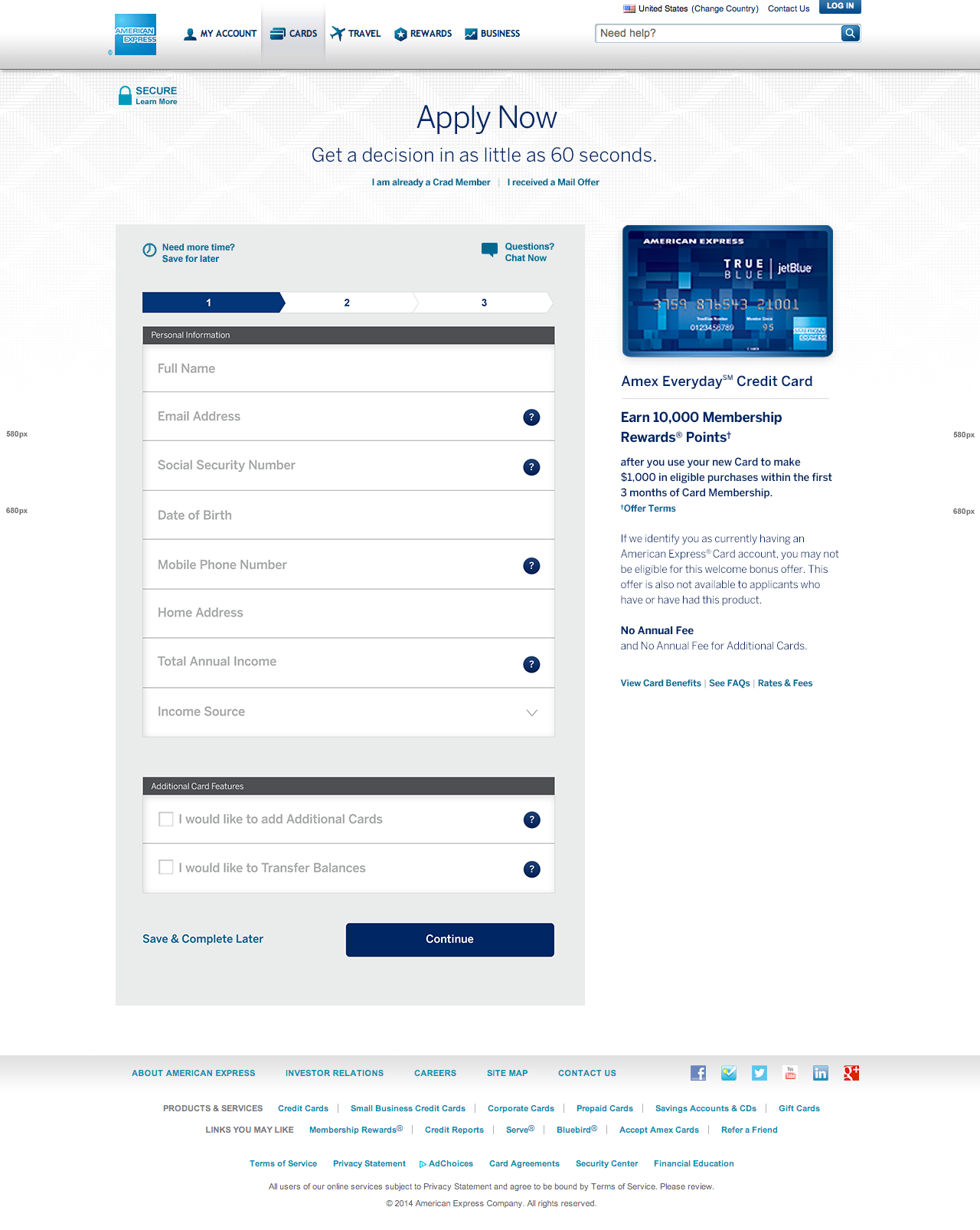
Task: Click the Social Security Number field
Action: click(348, 466)
